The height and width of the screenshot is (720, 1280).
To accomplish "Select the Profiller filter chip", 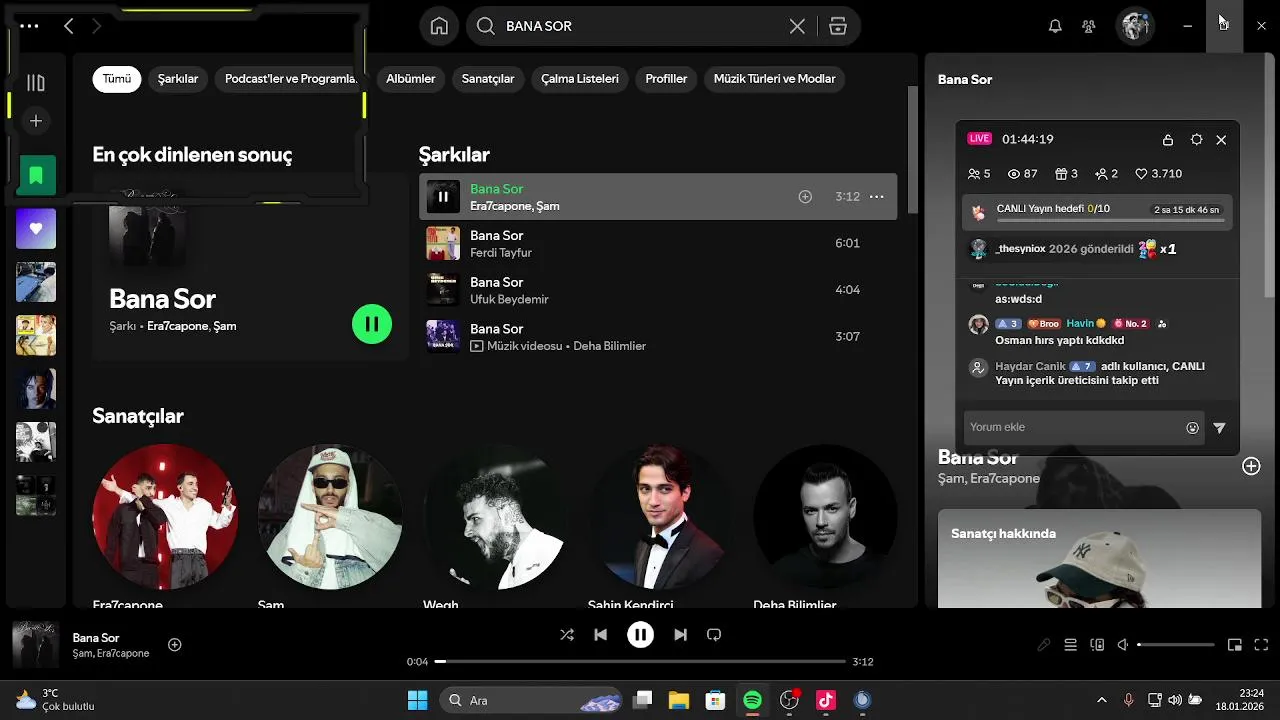I will click(x=666, y=79).
